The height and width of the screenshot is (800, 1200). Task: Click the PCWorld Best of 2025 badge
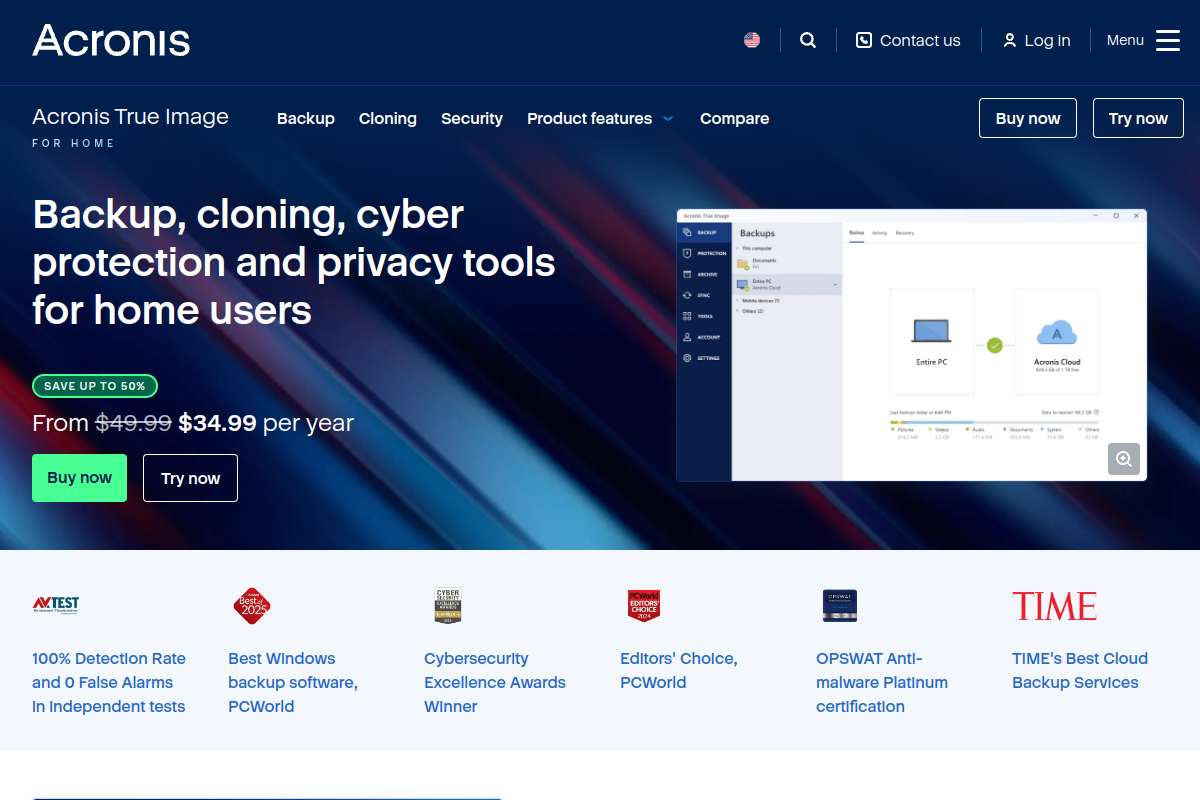point(252,606)
